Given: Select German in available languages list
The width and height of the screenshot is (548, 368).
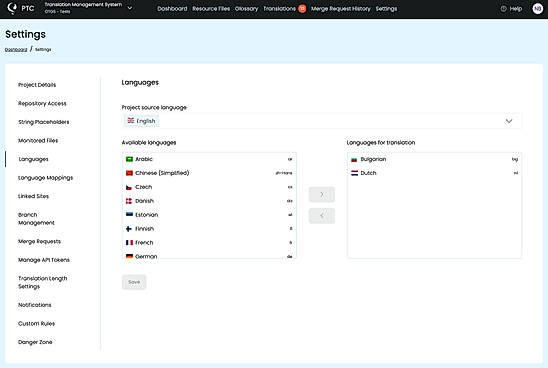Looking at the screenshot, I should pos(209,256).
